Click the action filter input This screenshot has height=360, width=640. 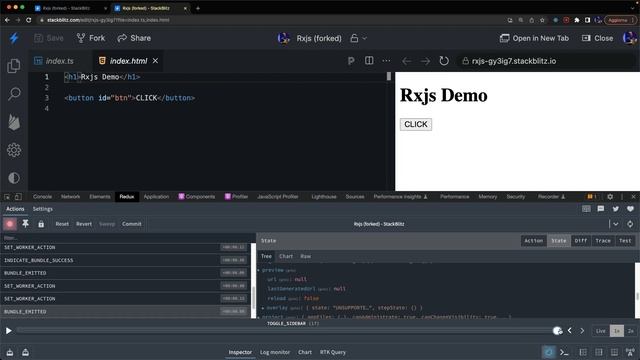126,238
